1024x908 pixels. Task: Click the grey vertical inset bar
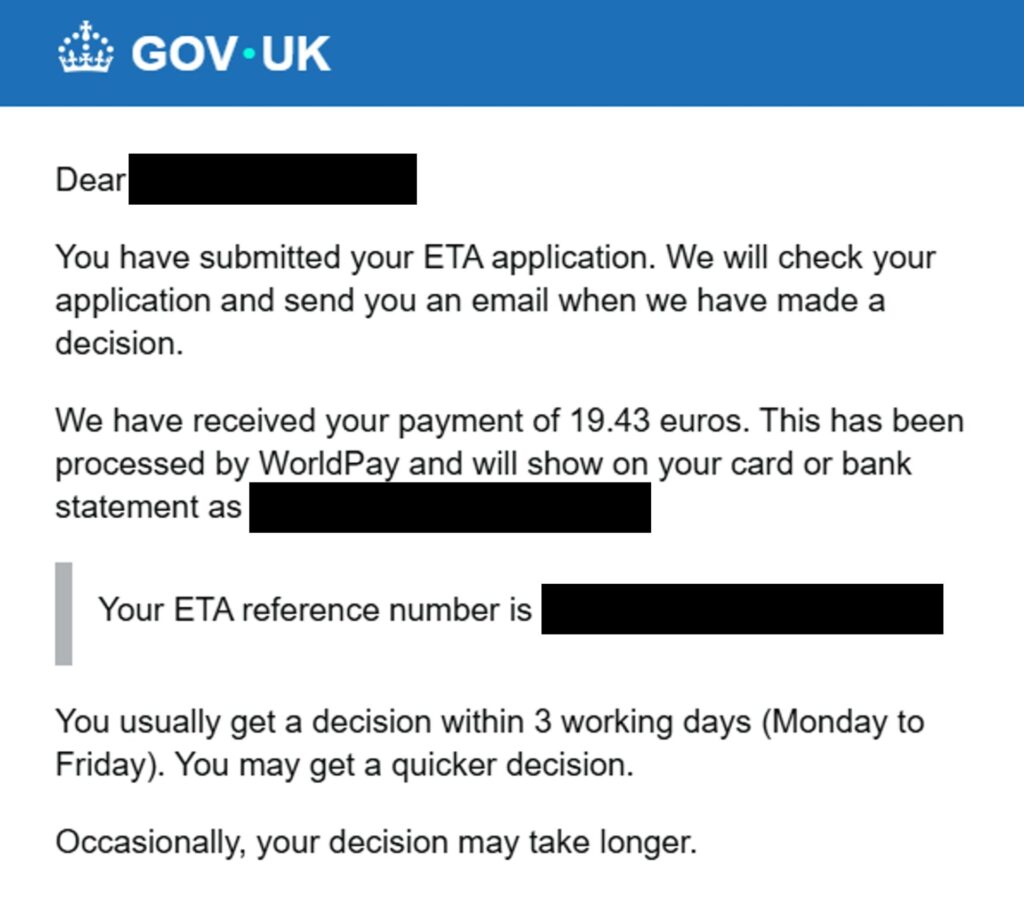click(63, 613)
